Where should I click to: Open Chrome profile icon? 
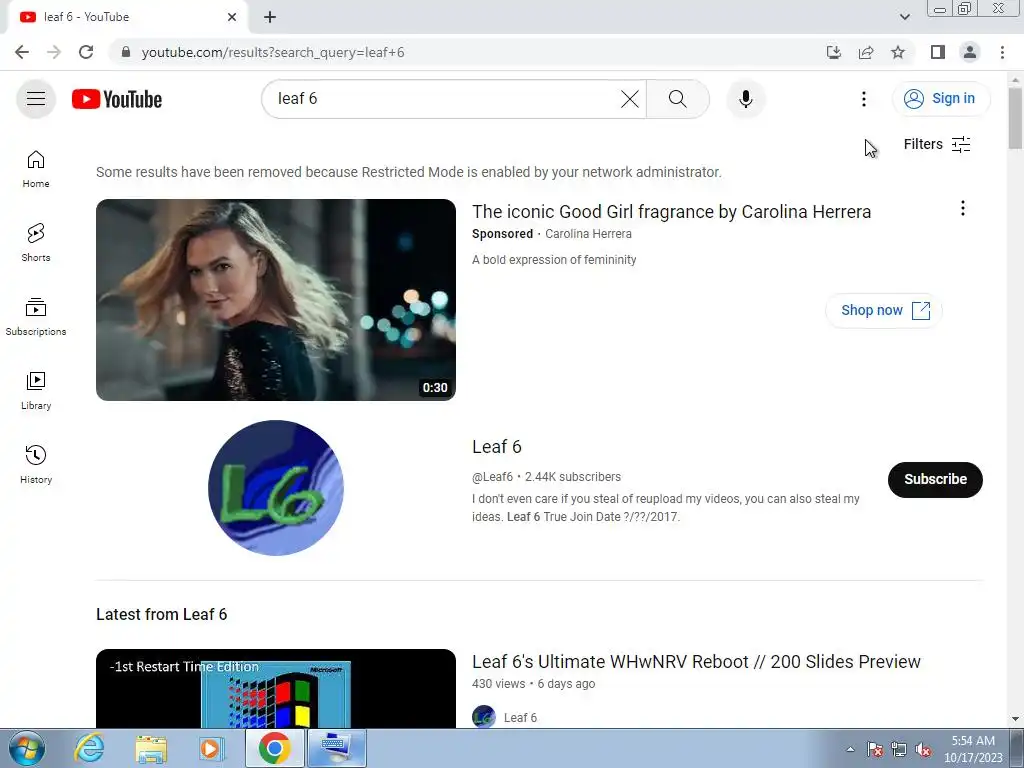pos(970,52)
